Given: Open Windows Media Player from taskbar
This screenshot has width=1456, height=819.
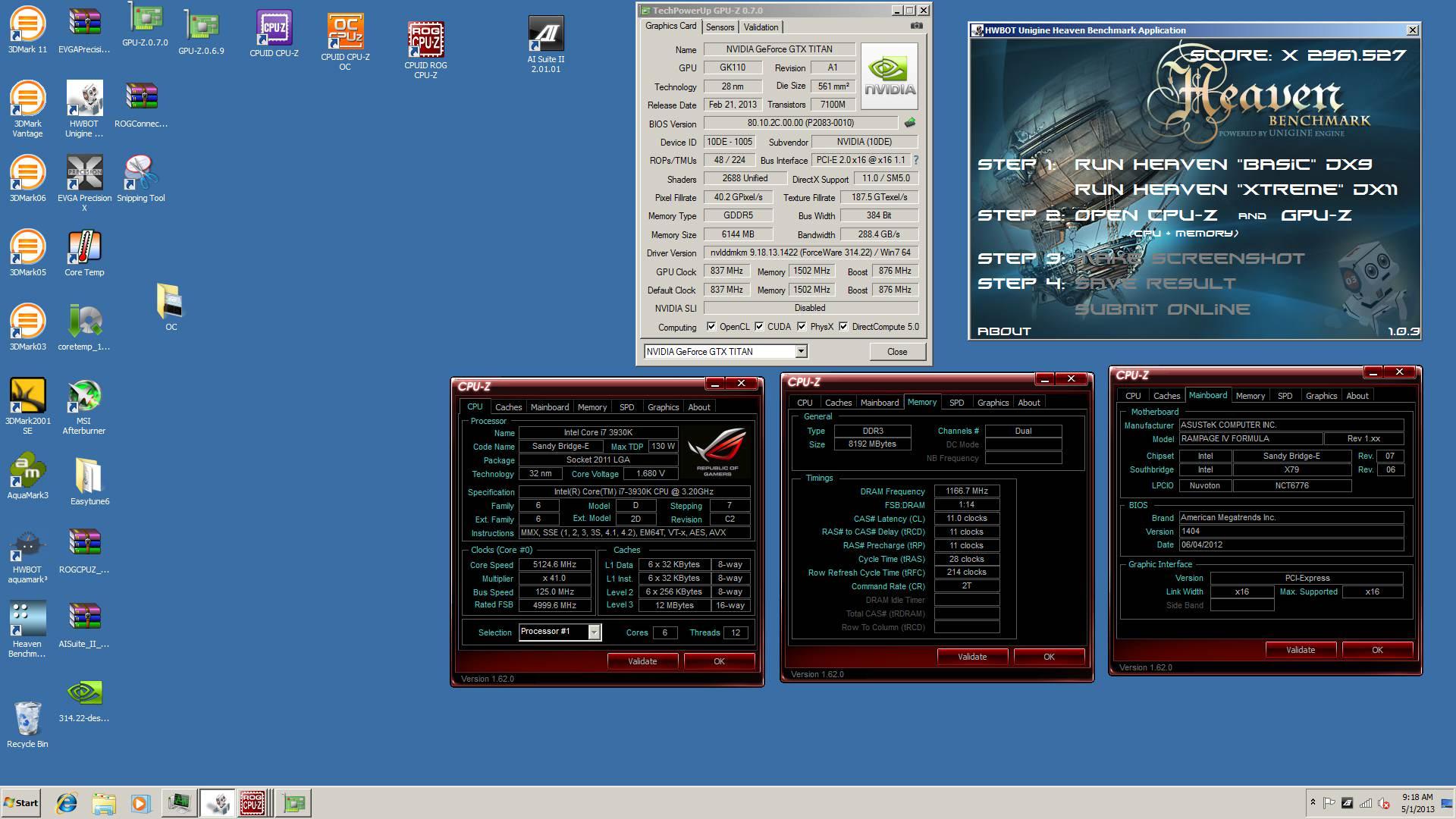Looking at the screenshot, I should pos(140,803).
